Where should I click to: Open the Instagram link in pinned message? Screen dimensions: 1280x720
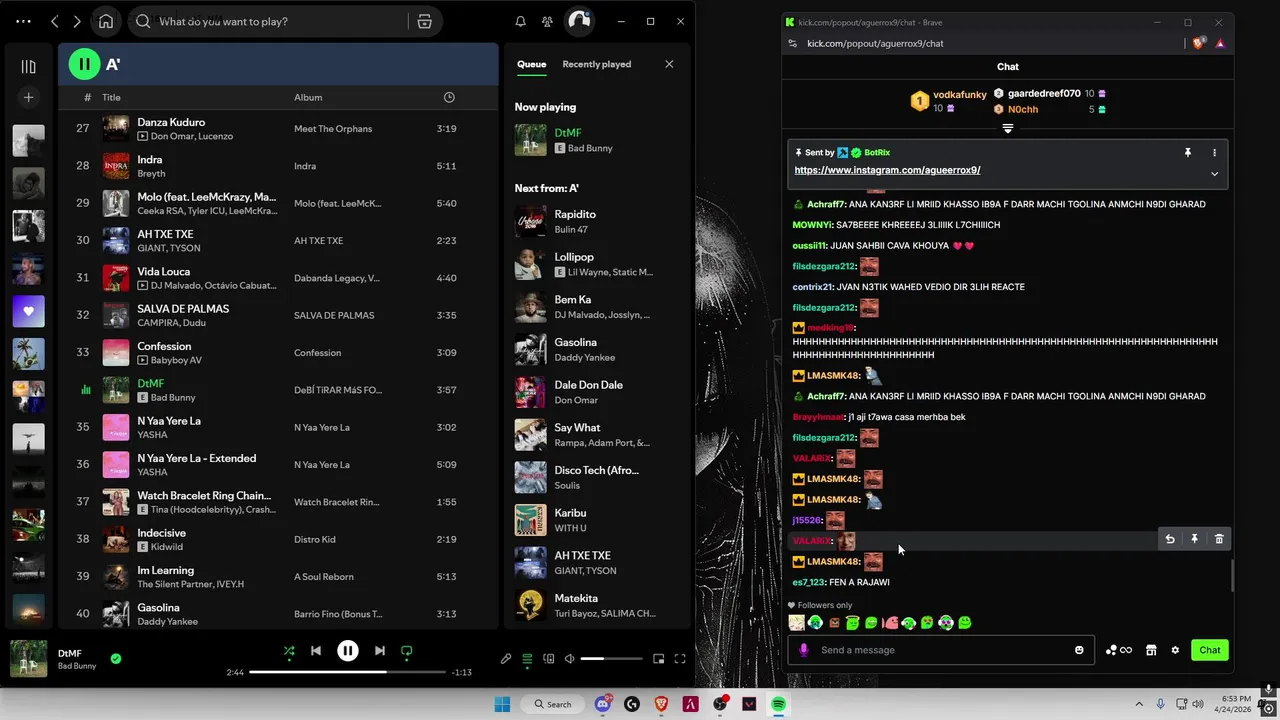[887, 170]
